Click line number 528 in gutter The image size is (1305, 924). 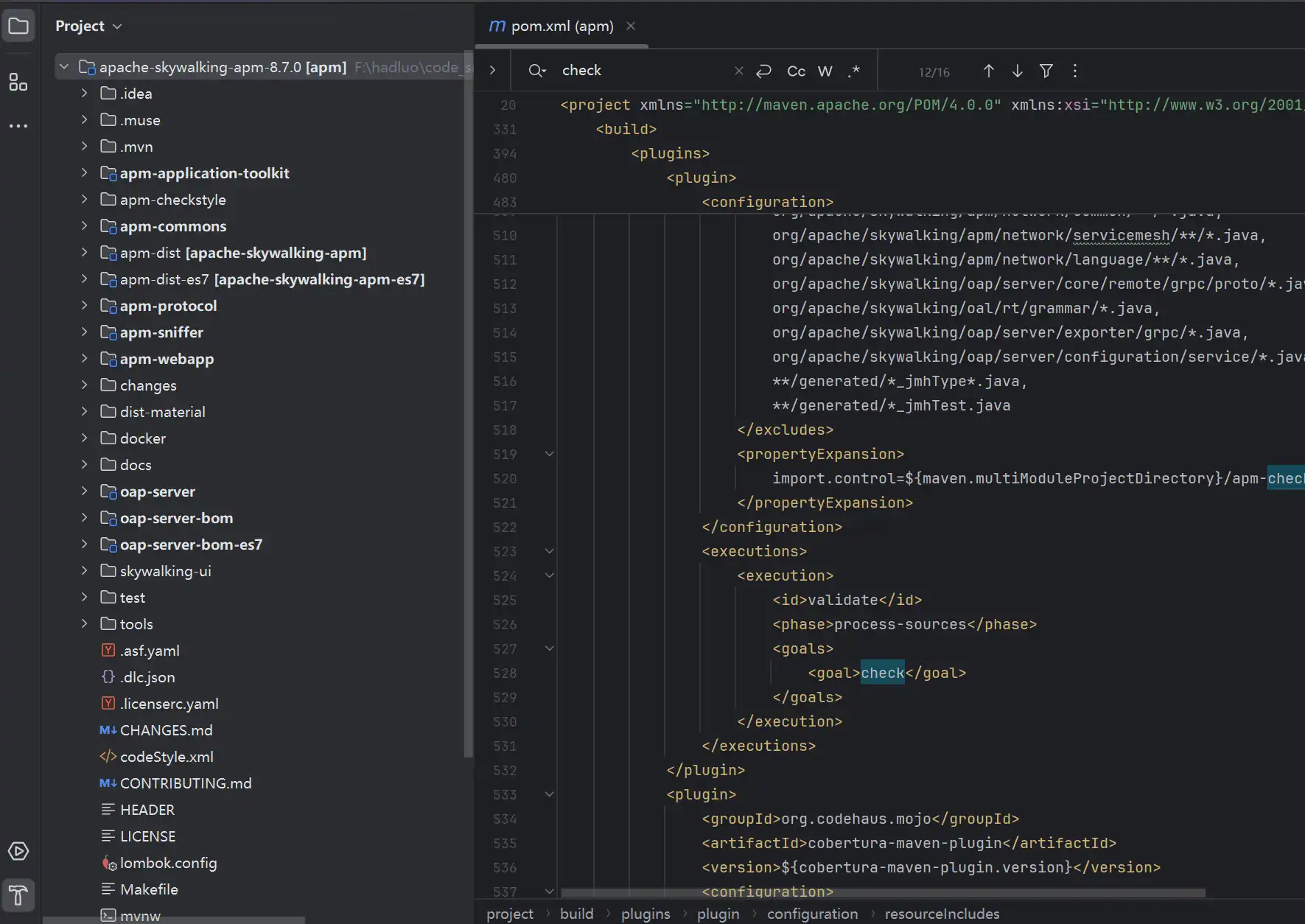coord(505,673)
